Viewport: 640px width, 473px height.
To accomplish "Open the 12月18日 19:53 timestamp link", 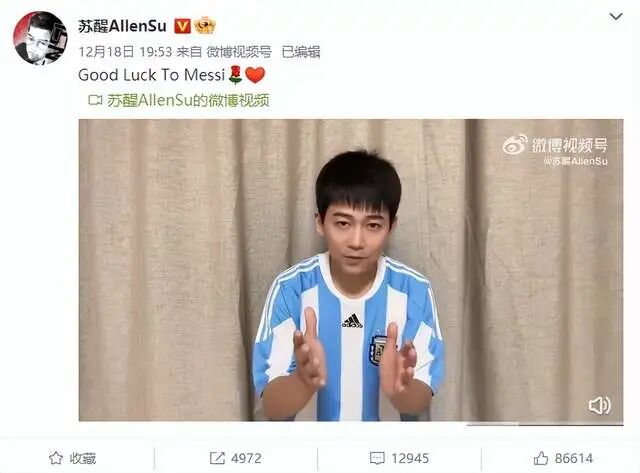I will click(125, 52).
